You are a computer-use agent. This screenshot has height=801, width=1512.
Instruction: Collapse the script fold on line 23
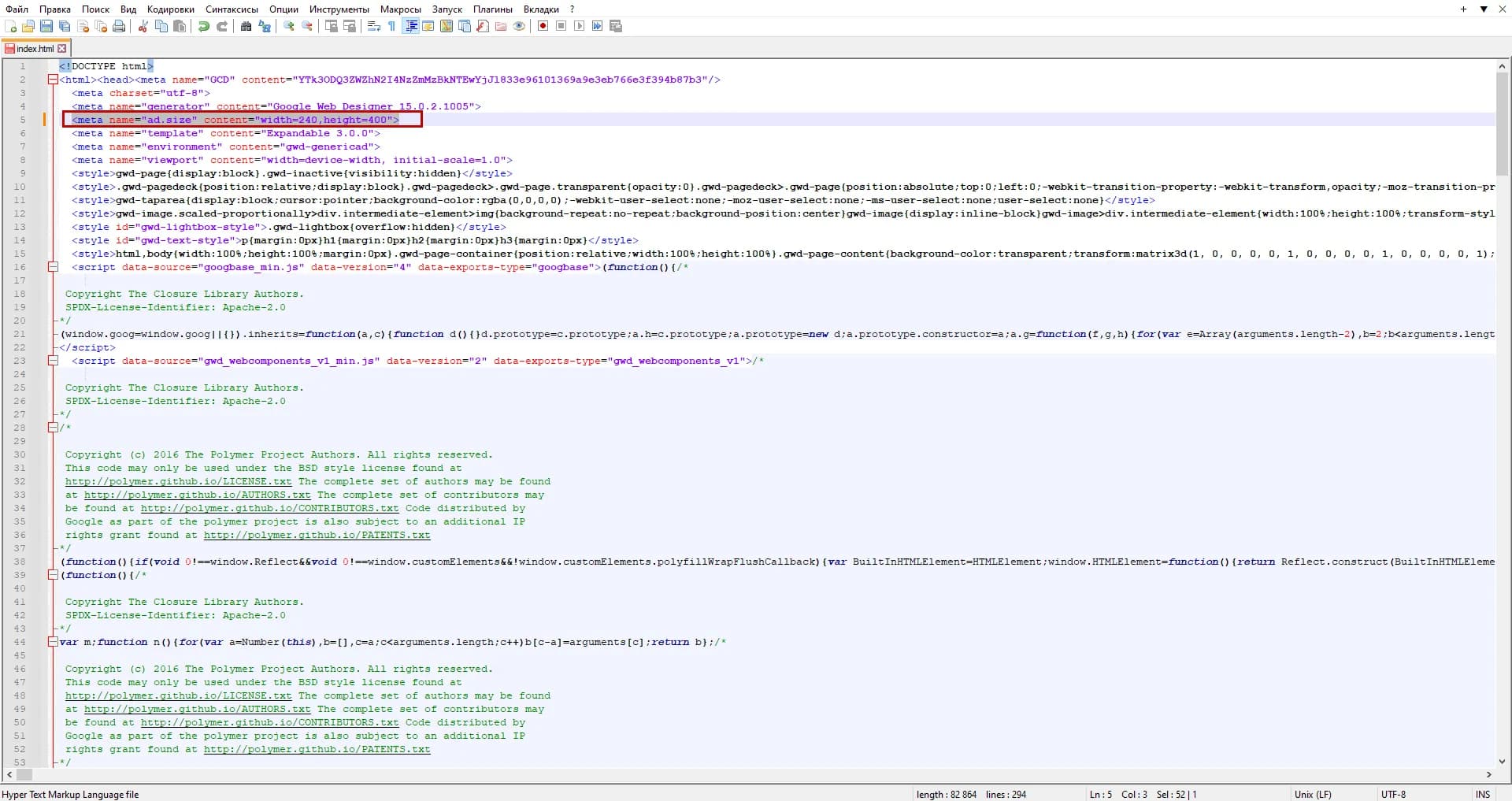click(53, 361)
